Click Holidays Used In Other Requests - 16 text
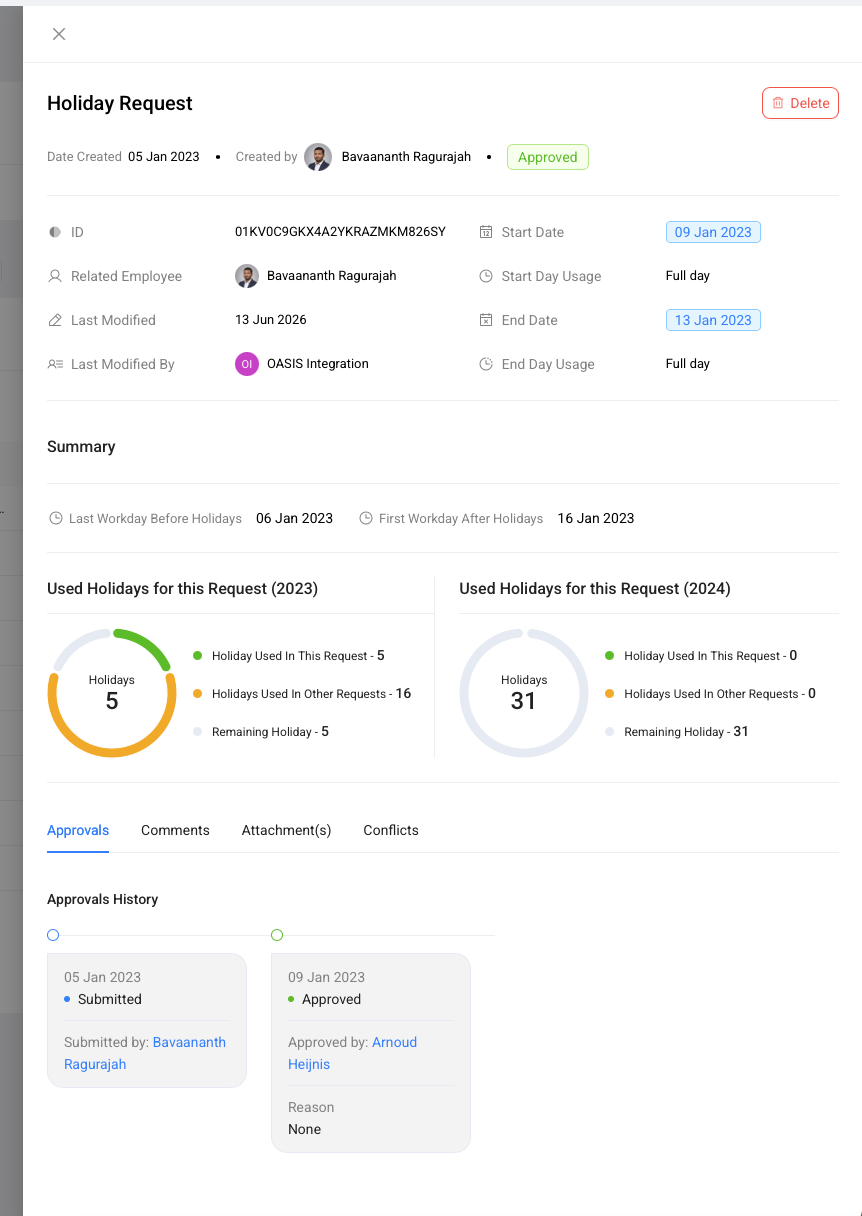The image size is (862, 1216). click(312, 694)
